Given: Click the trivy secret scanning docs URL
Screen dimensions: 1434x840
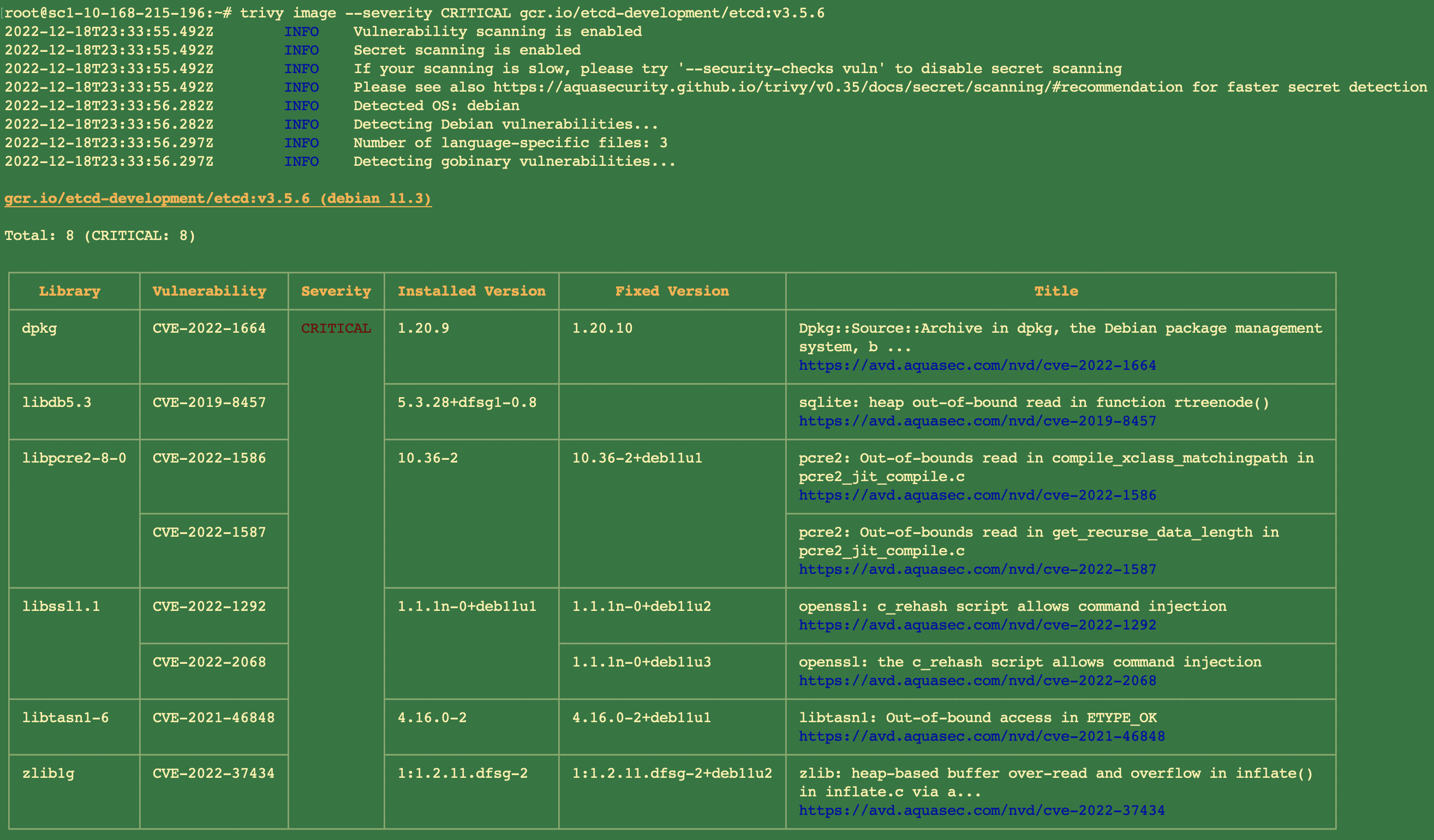Looking at the screenshot, I should (837, 87).
